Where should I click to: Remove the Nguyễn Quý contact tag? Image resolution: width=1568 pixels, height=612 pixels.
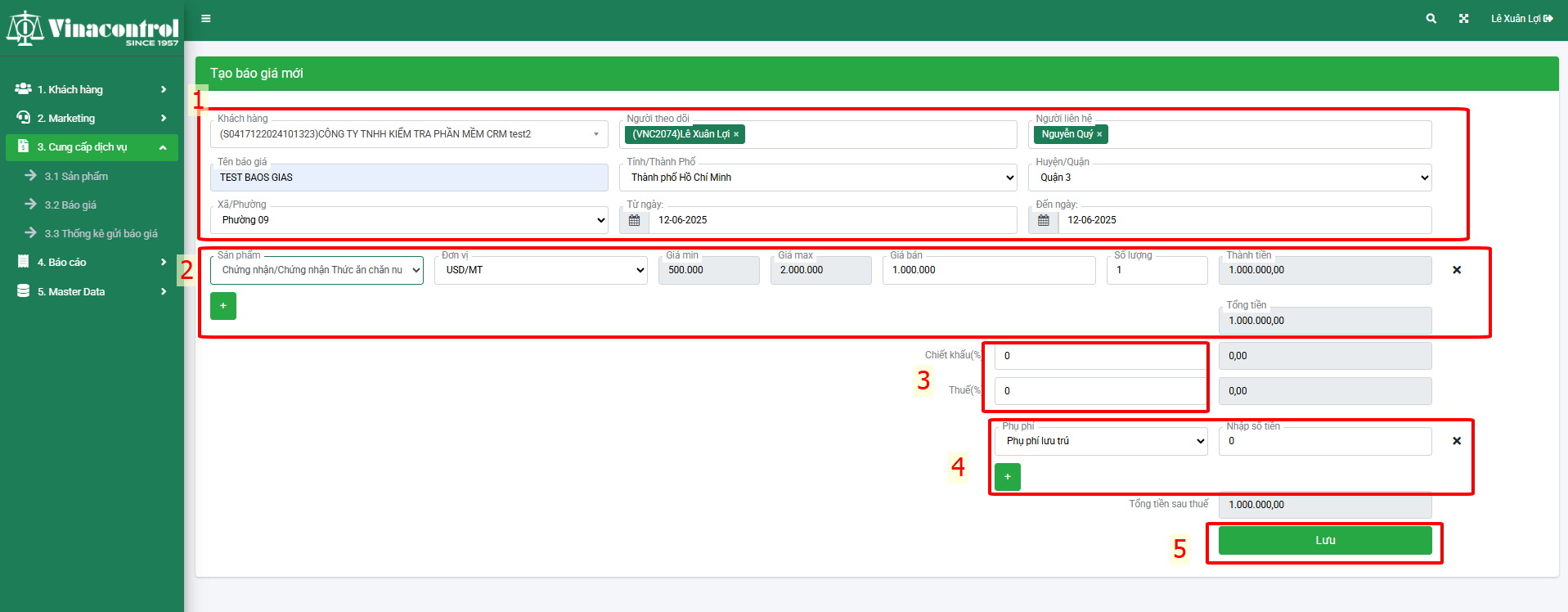point(1099,134)
